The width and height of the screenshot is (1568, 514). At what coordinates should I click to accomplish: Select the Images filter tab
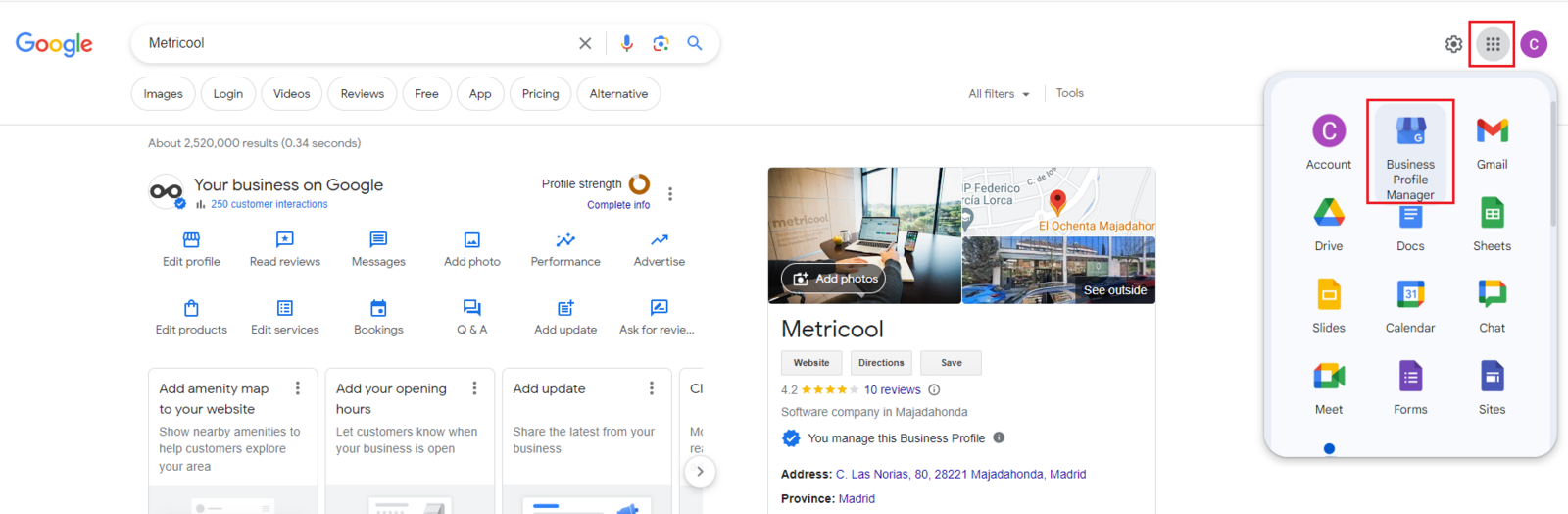point(163,94)
